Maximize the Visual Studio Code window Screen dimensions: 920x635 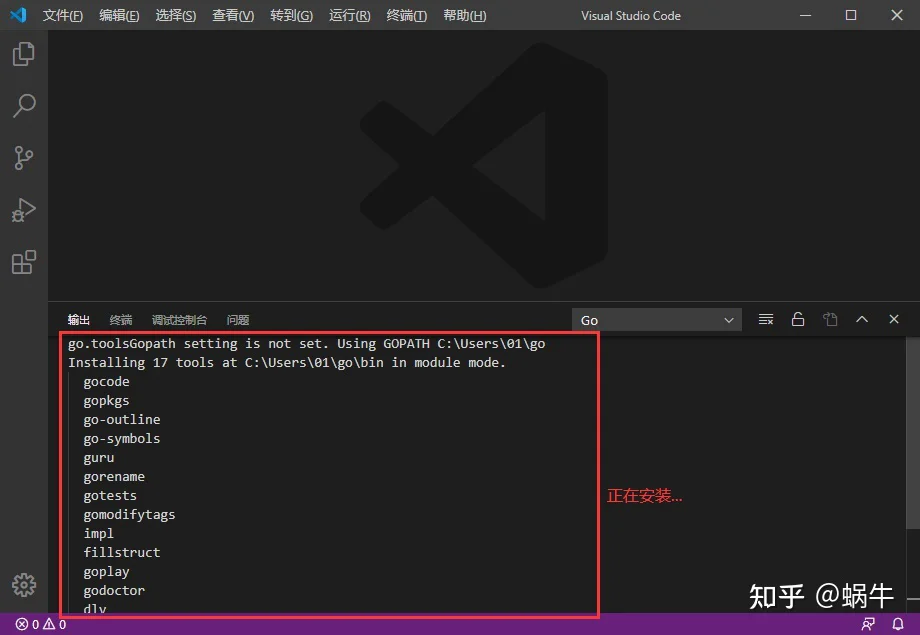point(851,15)
